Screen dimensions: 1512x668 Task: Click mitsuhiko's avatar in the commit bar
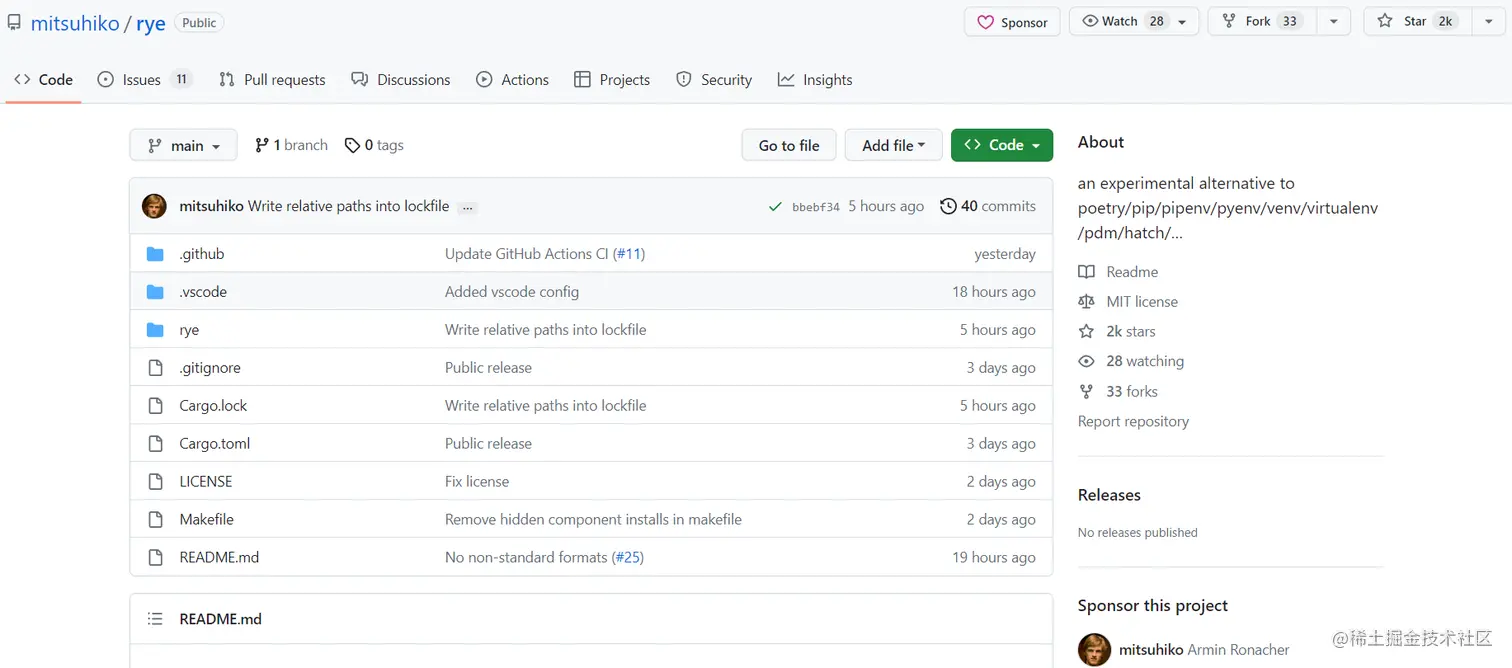[x=154, y=206]
